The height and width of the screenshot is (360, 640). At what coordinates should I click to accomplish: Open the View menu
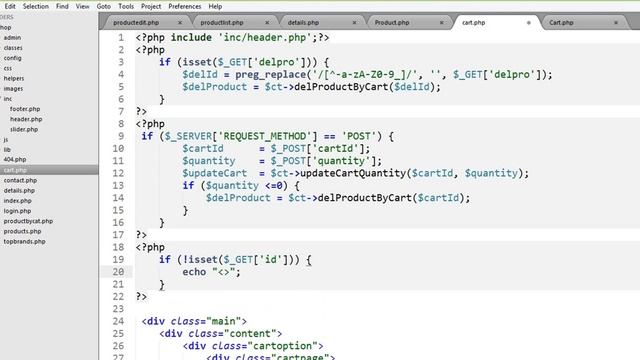pyautogui.click(x=82, y=7)
